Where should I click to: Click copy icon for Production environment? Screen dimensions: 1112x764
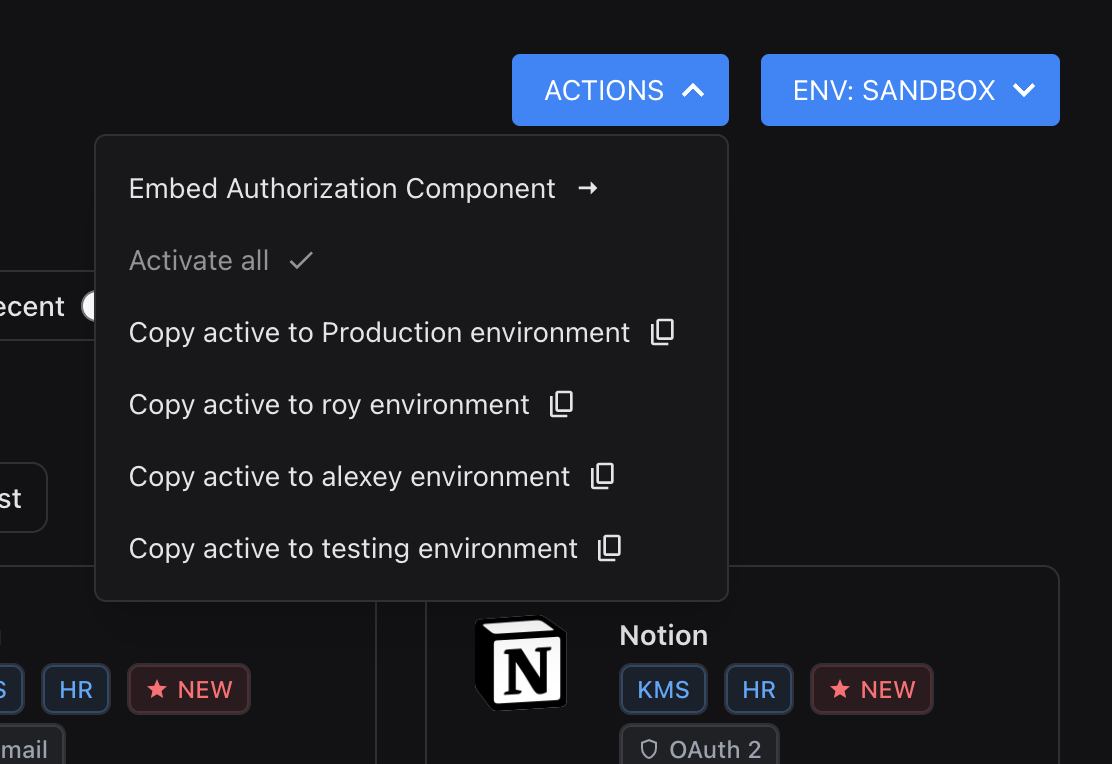coord(662,333)
